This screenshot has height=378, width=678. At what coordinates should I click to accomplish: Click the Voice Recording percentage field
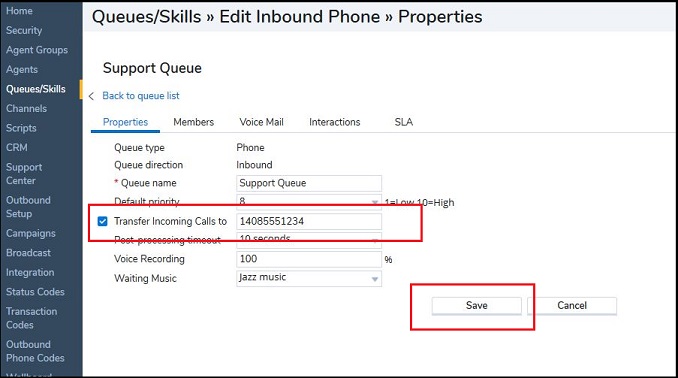point(309,259)
